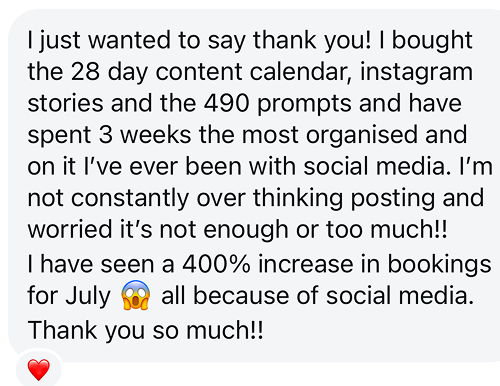Click the words "Thank you so much!!"

point(145,331)
